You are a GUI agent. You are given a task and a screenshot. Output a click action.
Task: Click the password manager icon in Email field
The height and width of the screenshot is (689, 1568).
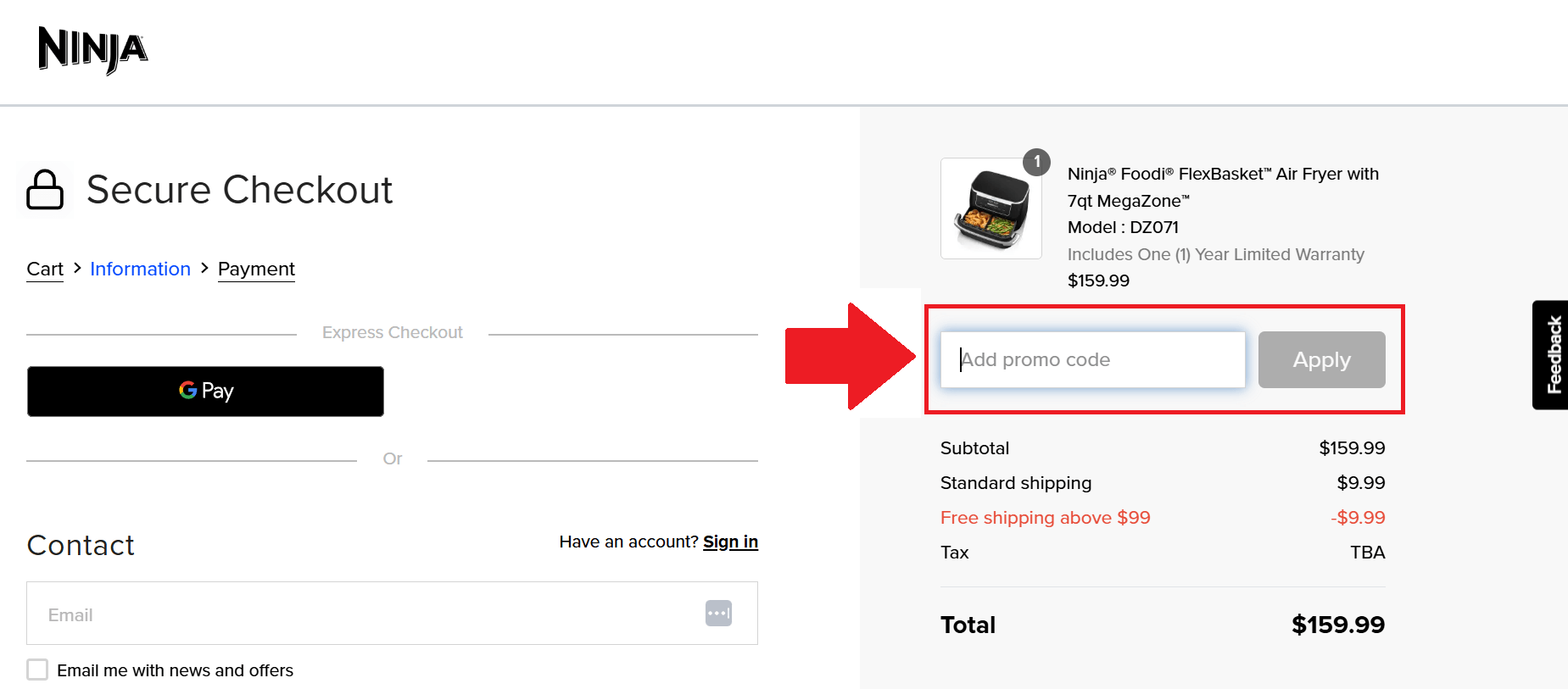718,613
